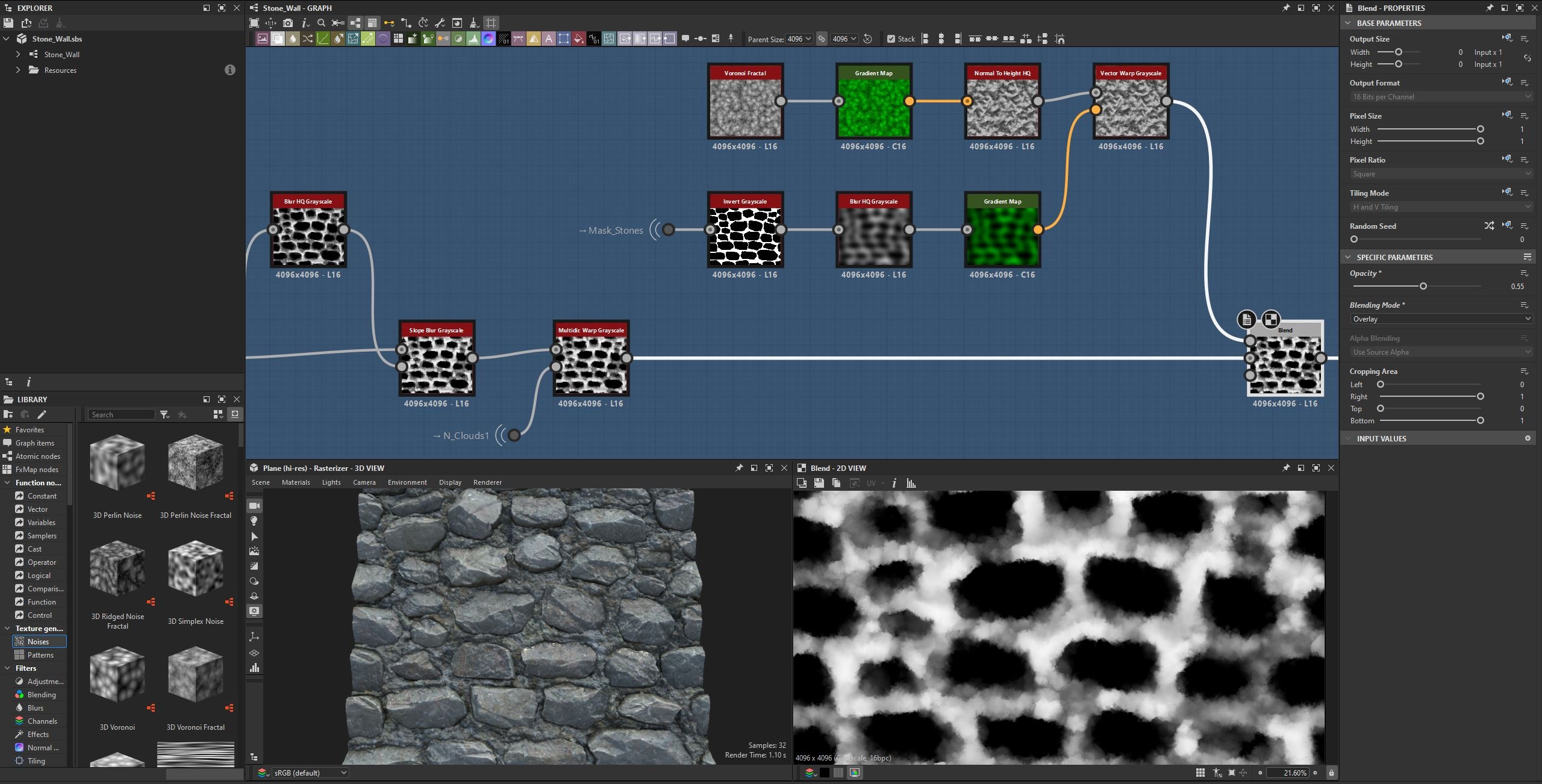This screenshot has height=784, width=1542.
Task: Open the Environment menu in 3D view
Action: click(407, 482)
